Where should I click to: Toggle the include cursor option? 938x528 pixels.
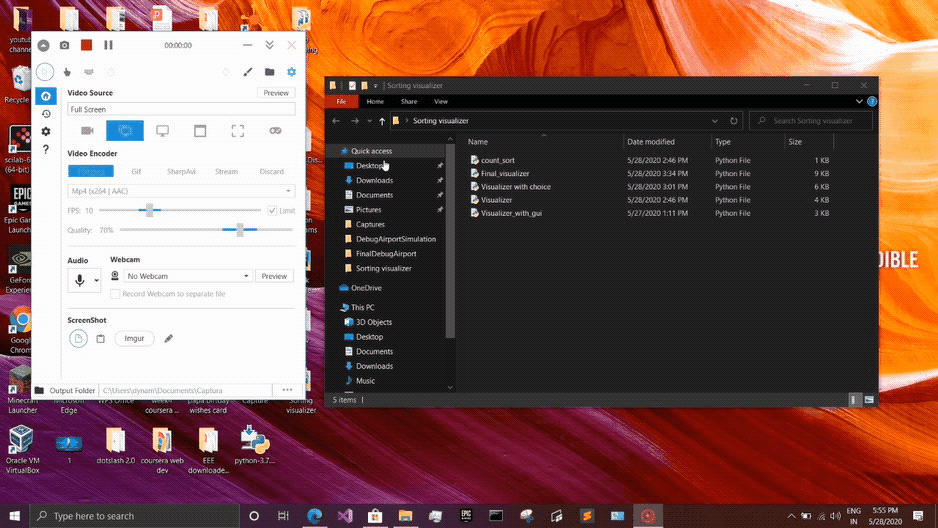pyautogui.click(x=45, y=72)
